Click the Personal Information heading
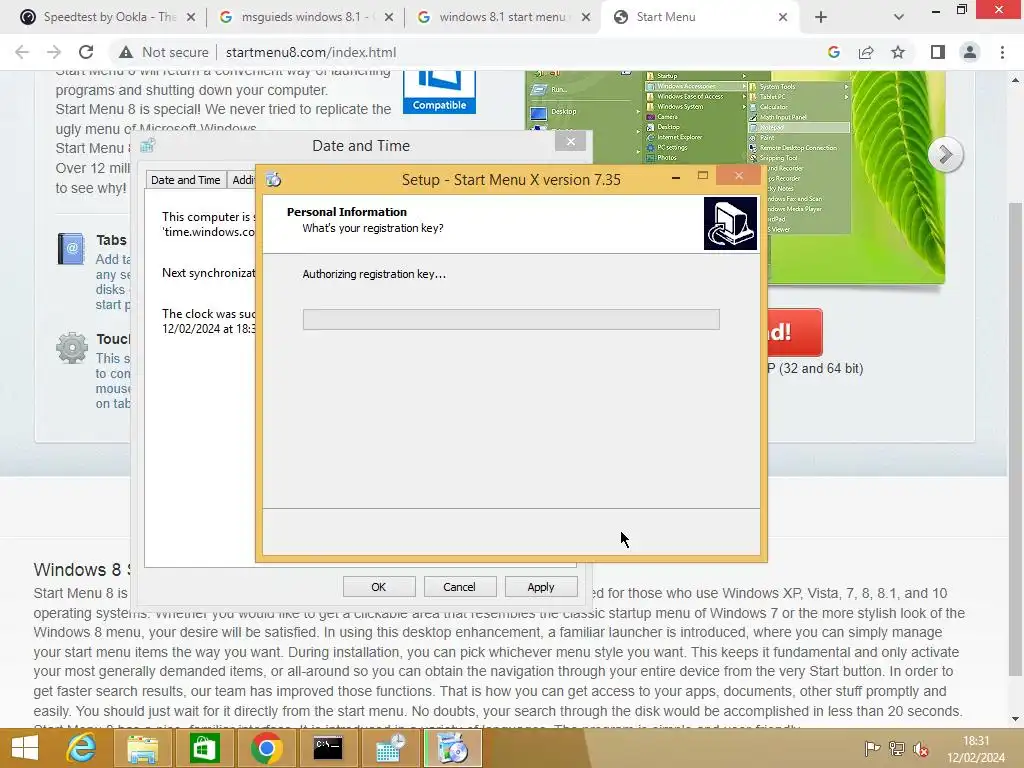The image size is (1024, 768). tap(347, 212)
